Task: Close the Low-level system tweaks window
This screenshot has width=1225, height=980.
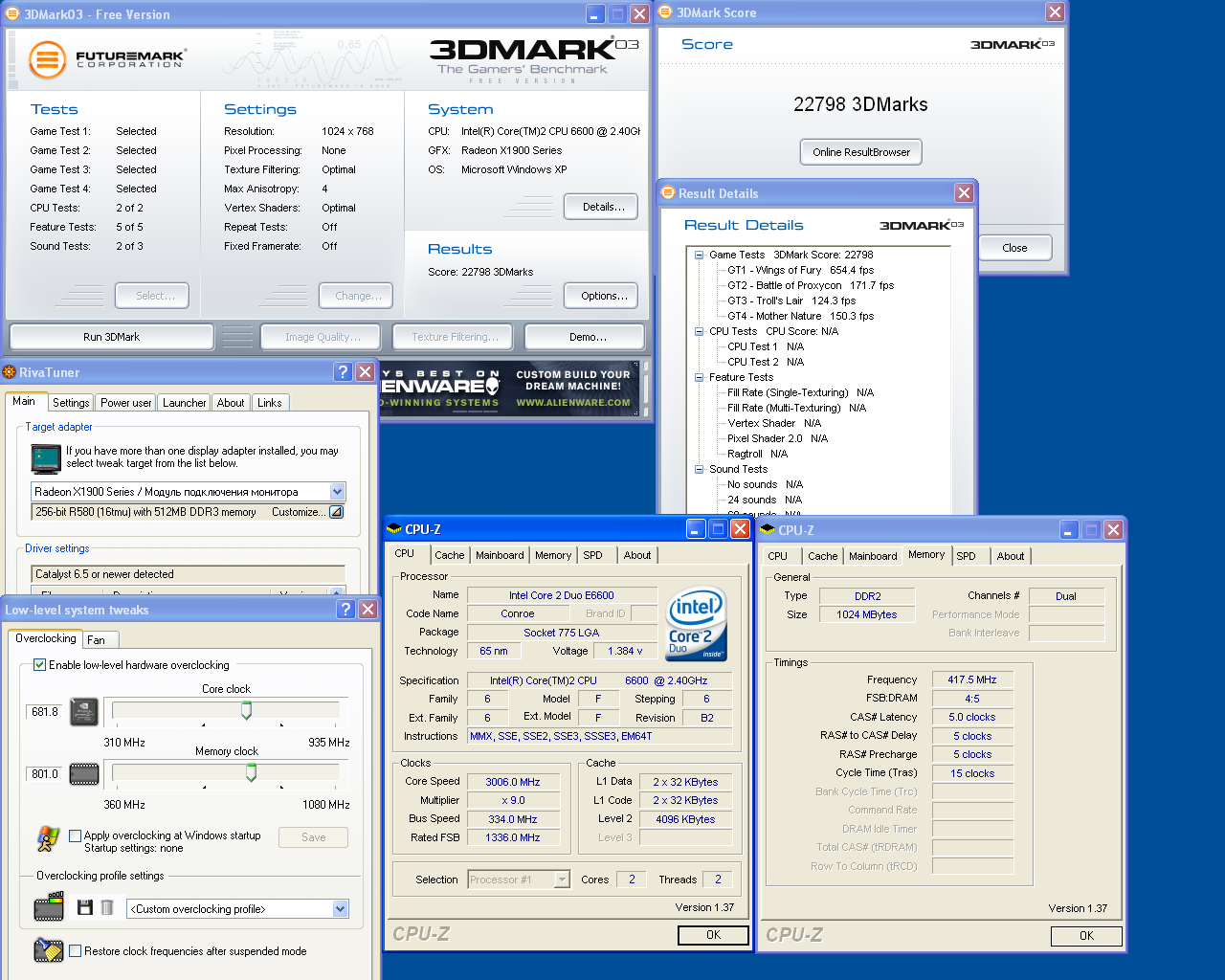Action: click(367, 610)
